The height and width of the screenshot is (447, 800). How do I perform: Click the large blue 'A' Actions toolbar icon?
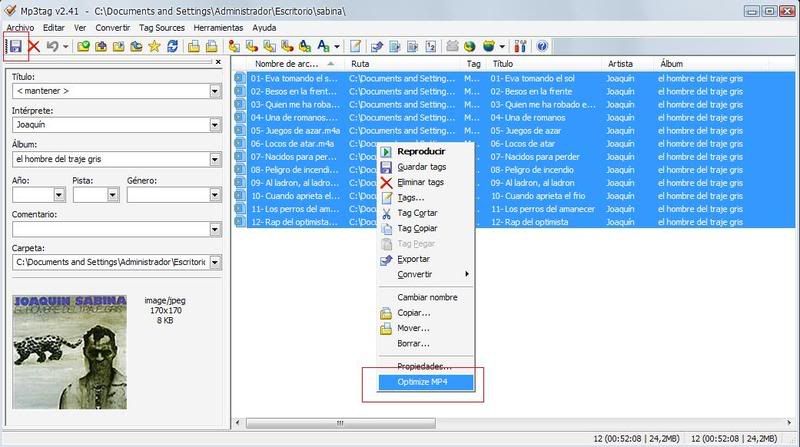pos(323,46)
